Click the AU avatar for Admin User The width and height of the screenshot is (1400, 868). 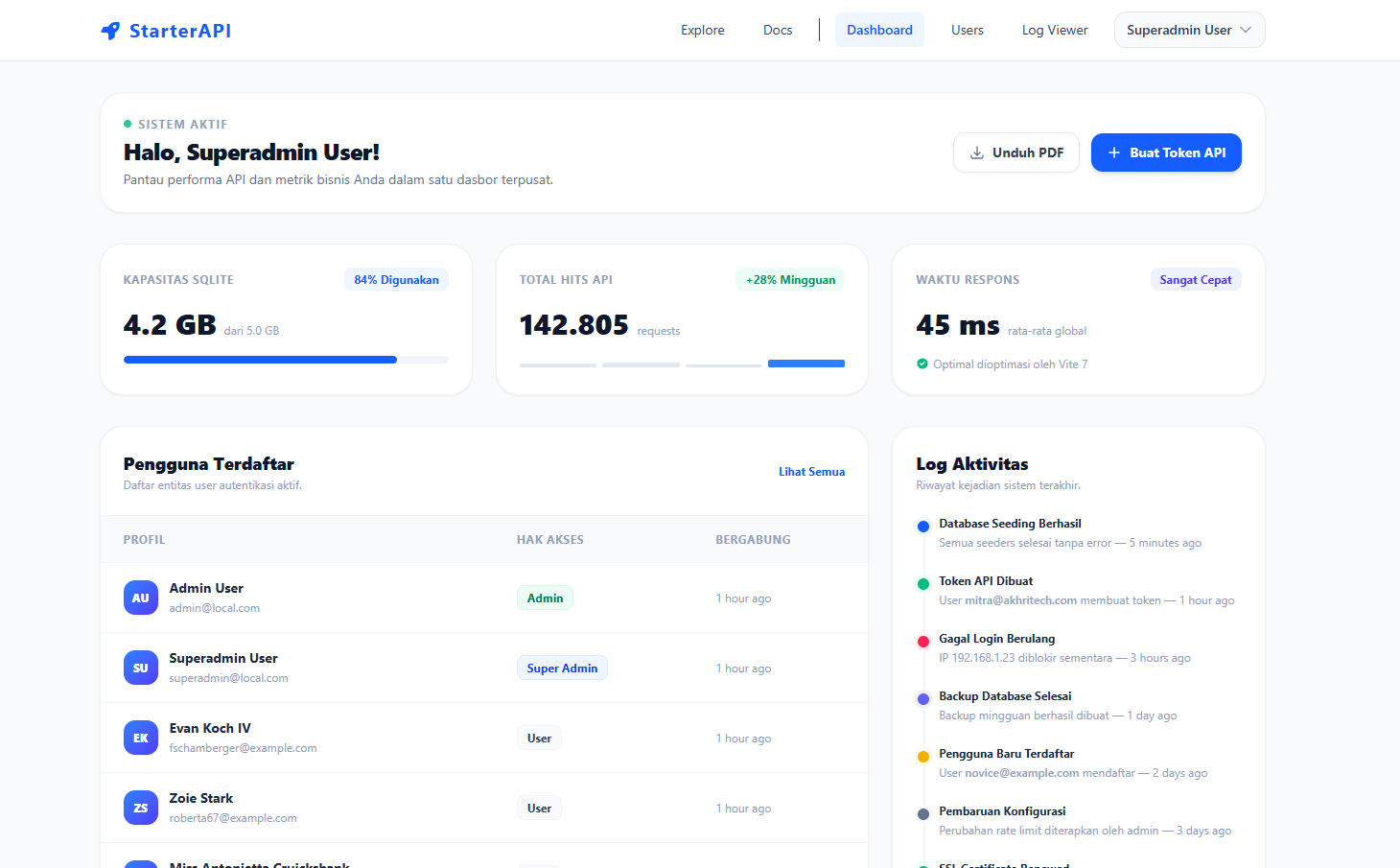pos(141,598)
